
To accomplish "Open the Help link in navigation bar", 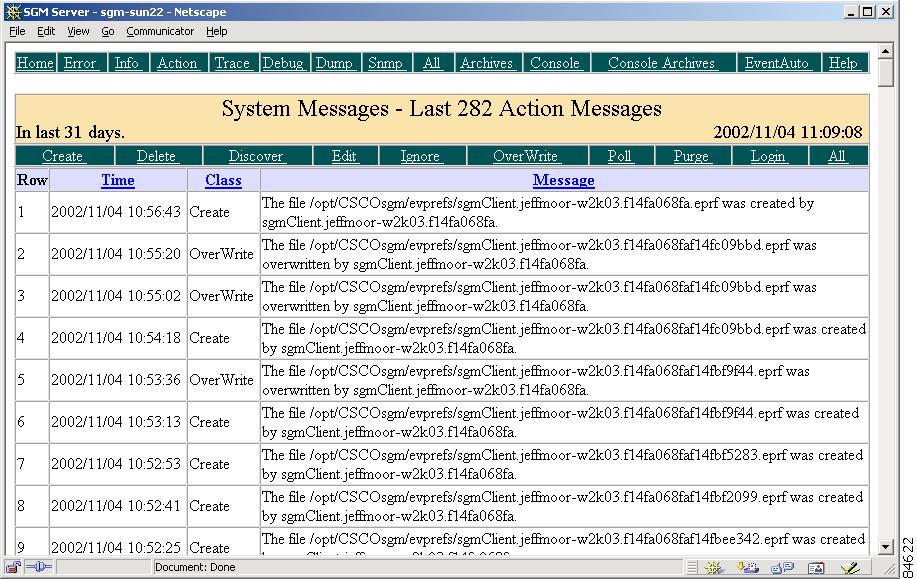I will (x=843, y=63).
